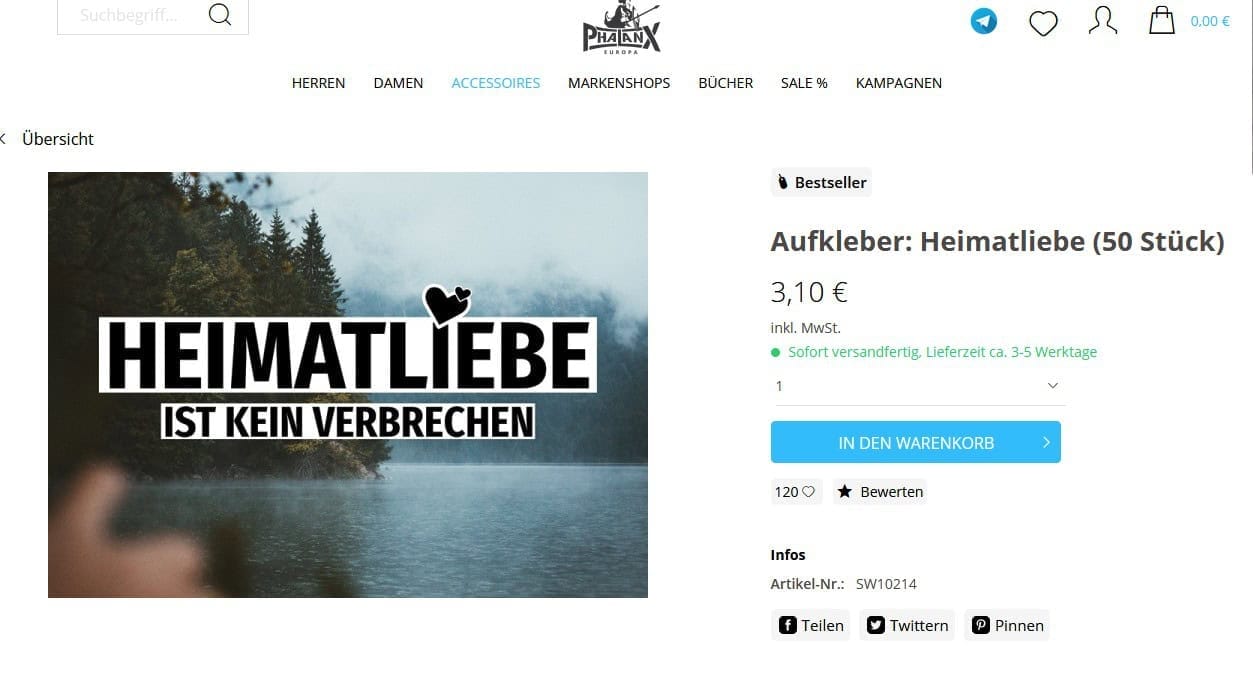Open the MARKENSHOPS menu
Viewport: 1253px width, 694px height.
(619, 83)
